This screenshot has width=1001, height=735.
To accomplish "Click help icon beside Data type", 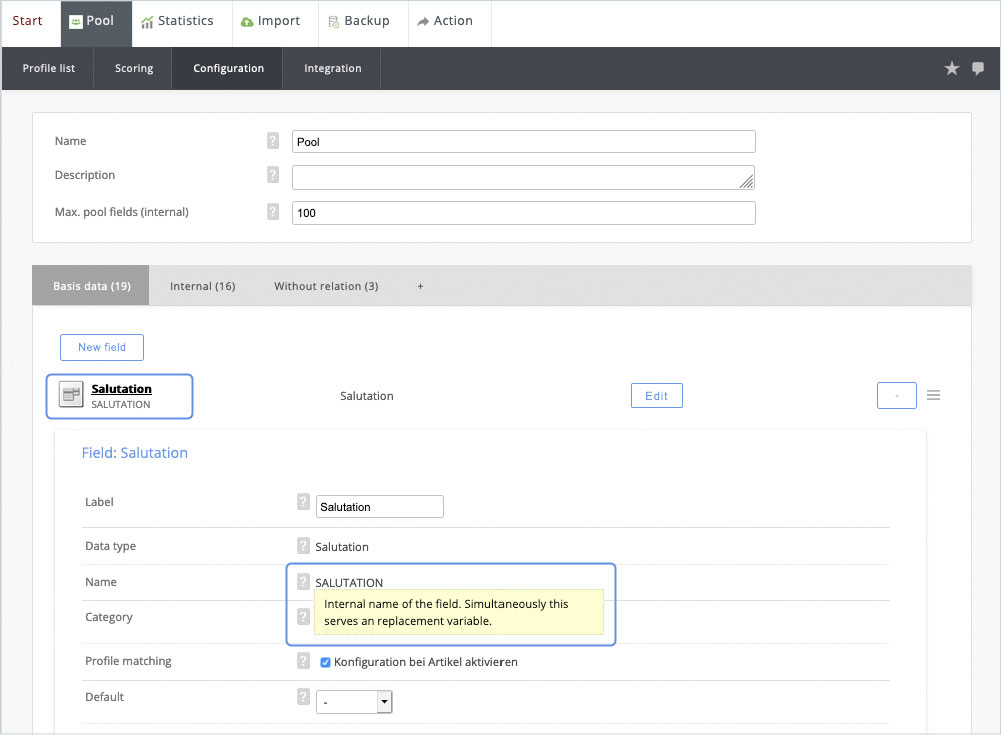I will [303, 546].
